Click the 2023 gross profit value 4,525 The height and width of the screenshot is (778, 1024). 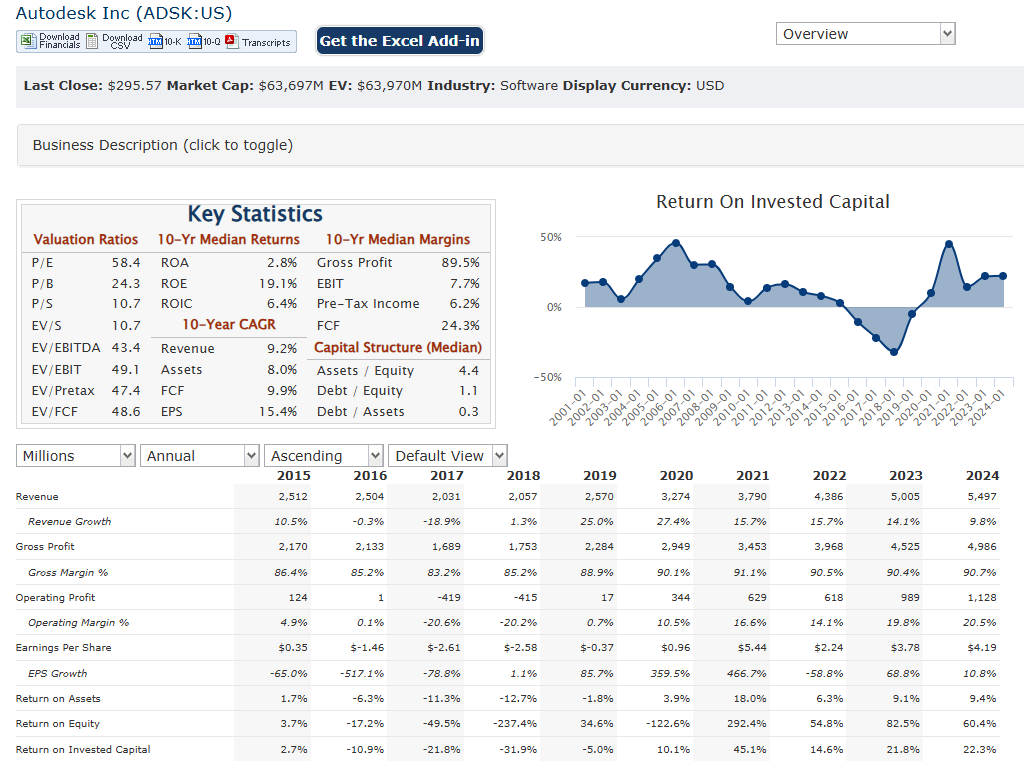[905, 547]
